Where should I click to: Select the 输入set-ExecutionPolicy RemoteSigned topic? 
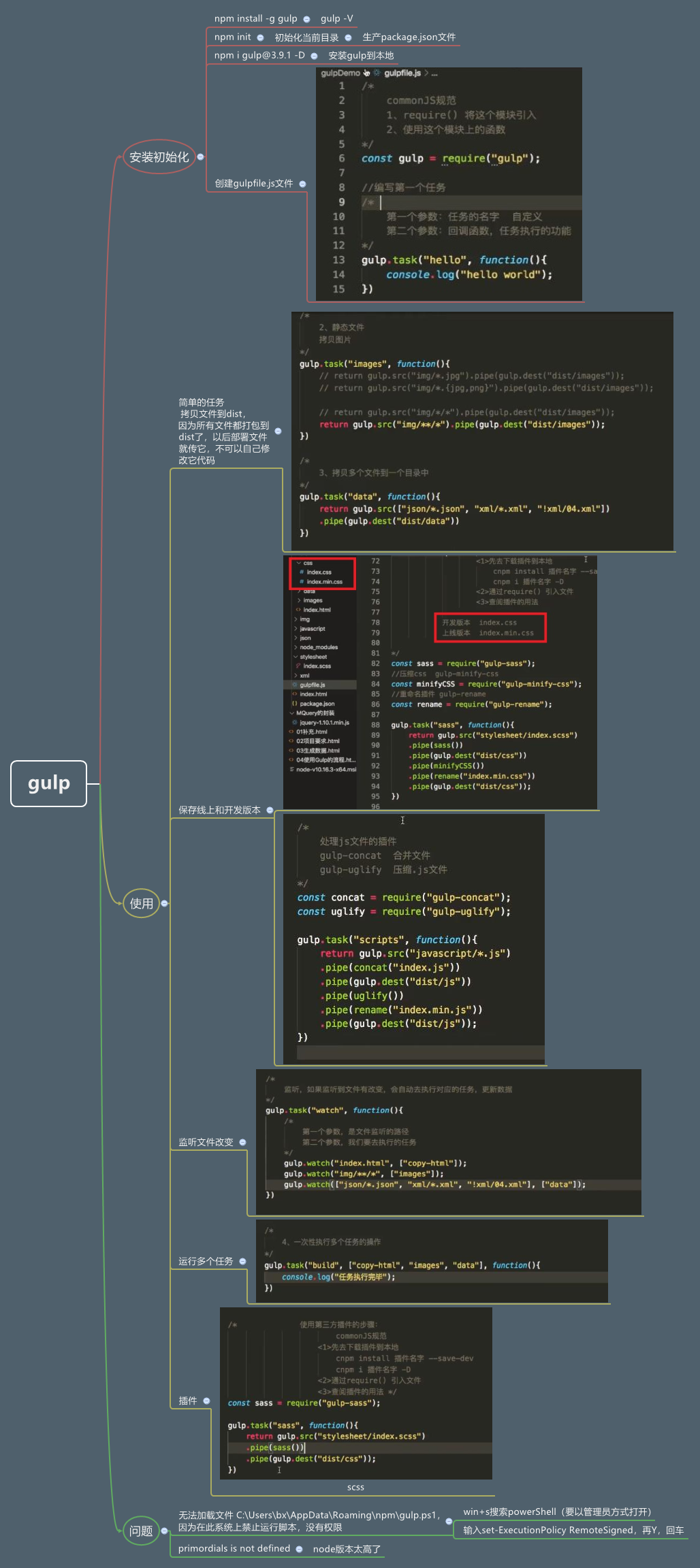(573, 1530)
